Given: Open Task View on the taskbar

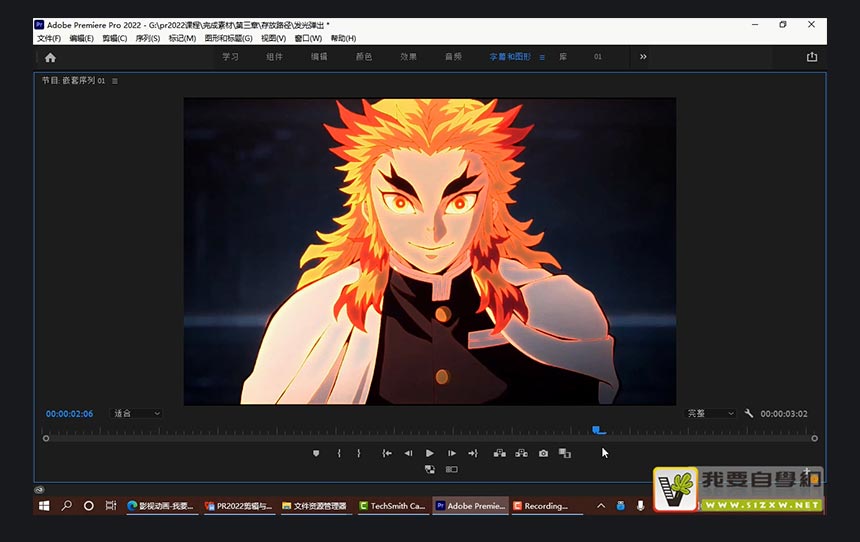Looking at the screenshot, I should click(x=110, y=505).
